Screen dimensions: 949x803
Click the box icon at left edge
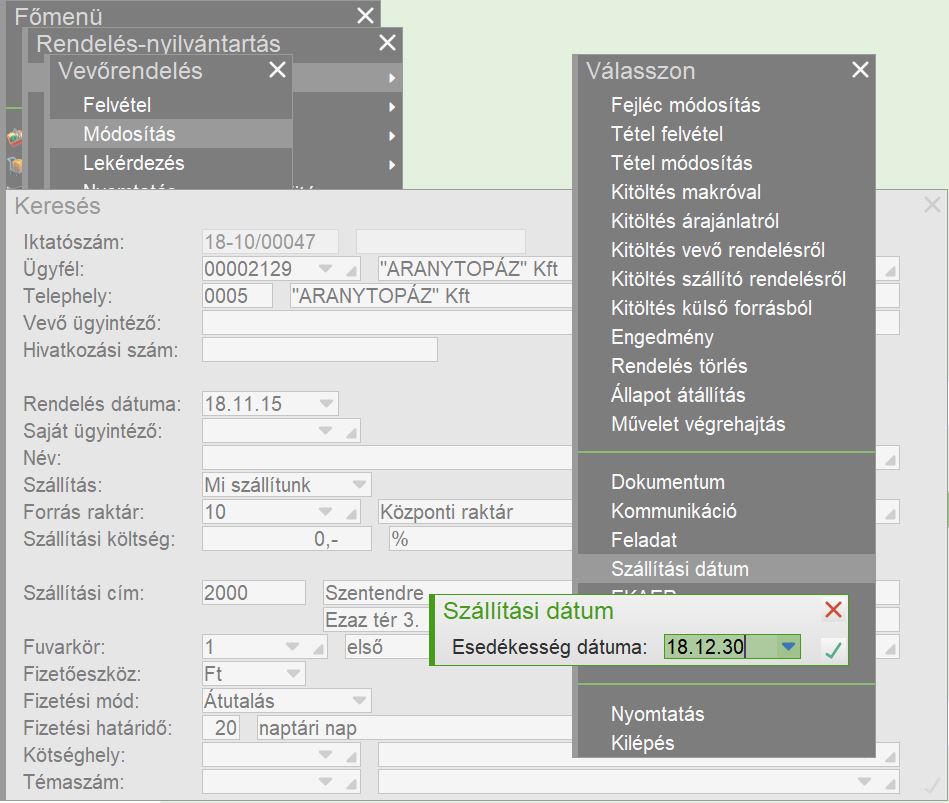(15, 165)
